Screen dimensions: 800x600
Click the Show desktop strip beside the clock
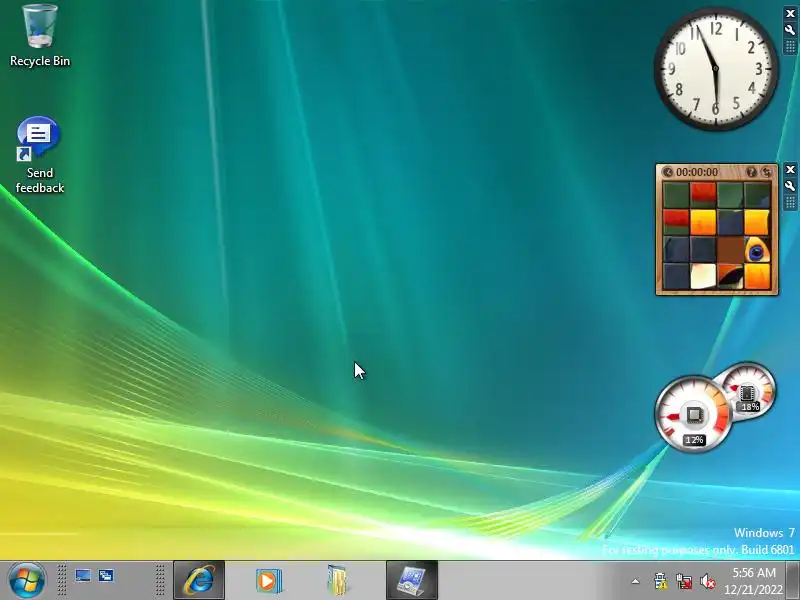(793, 580)
